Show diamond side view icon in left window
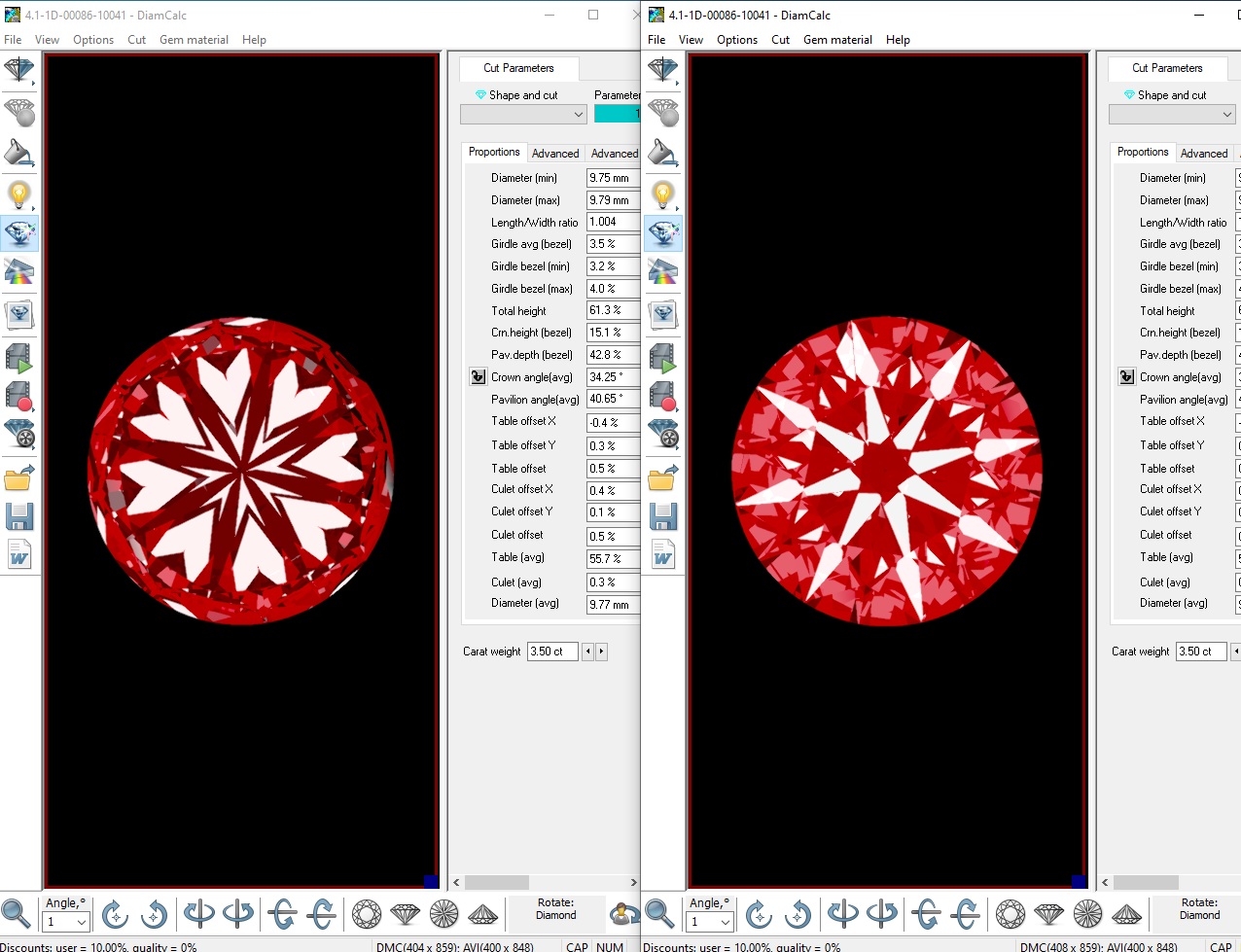The height and width of the screenshot is (952, 1241). pos(406,913)
